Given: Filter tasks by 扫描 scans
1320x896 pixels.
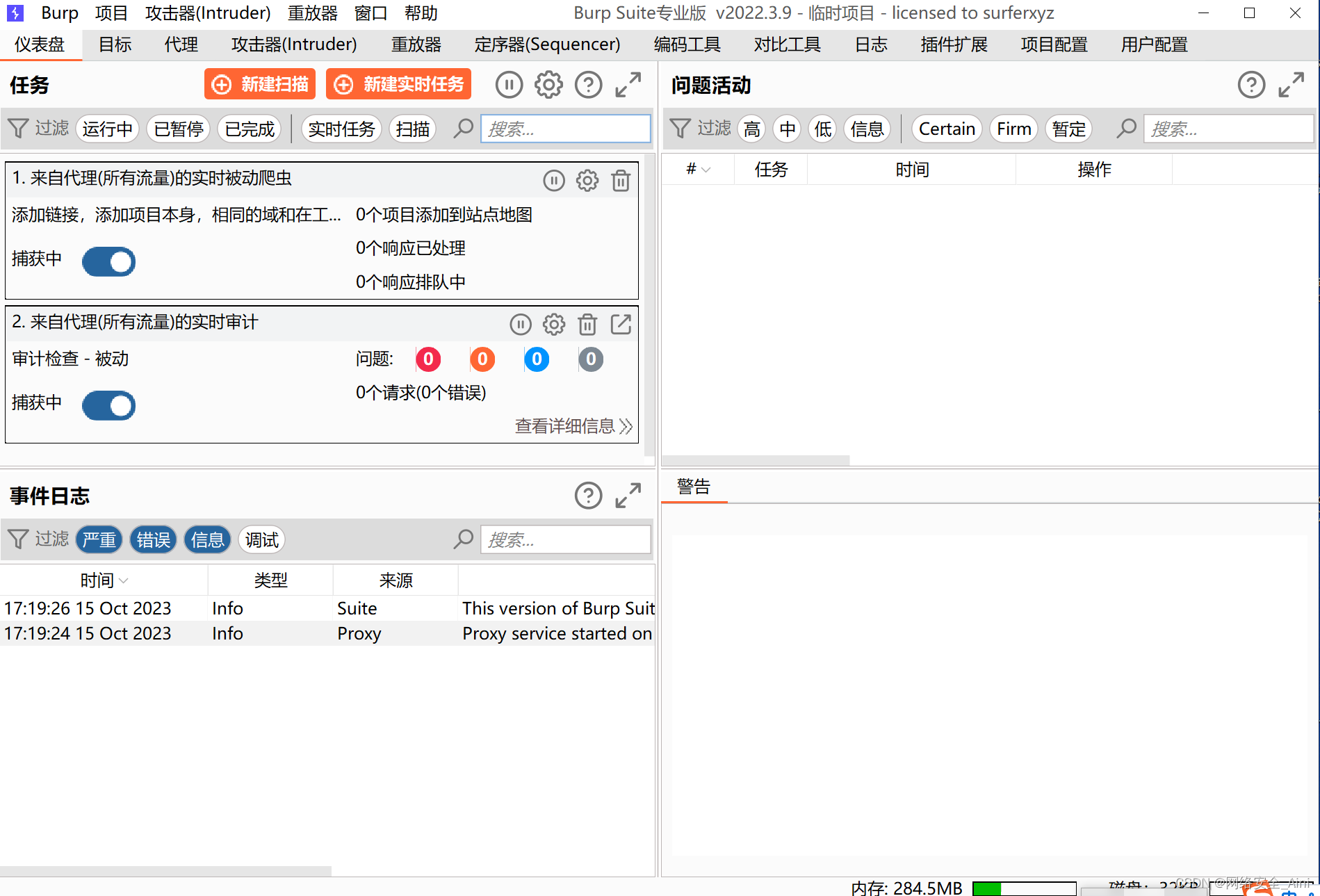Looking at the screenshot, I should [x=413, y=129].
